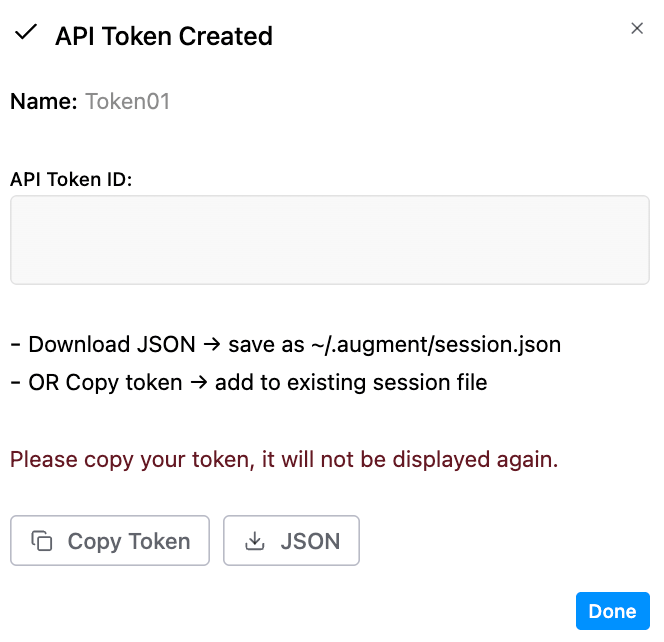Click the arrow after OR Copy token

click(199, 382)
